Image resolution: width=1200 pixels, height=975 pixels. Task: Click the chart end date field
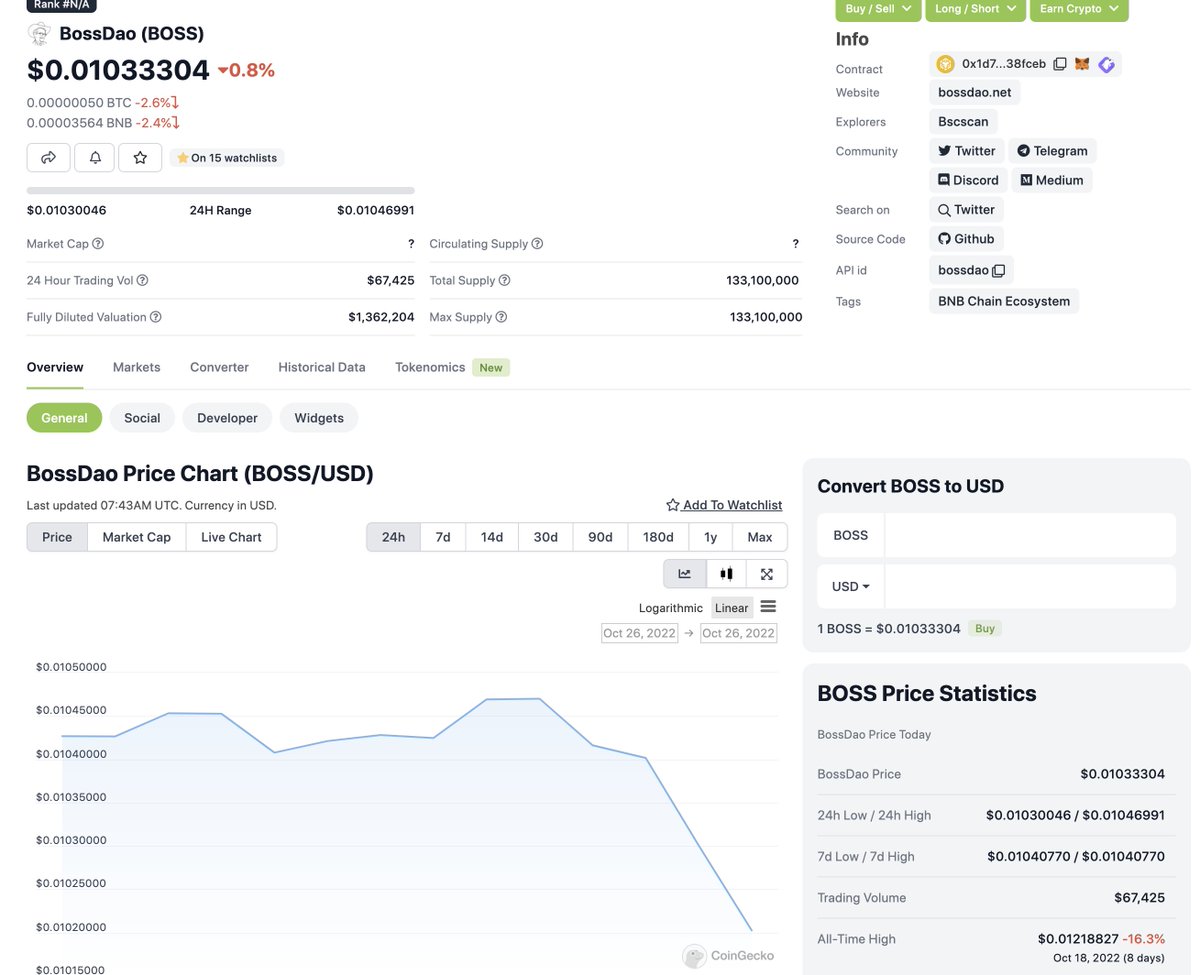[738, 633]
